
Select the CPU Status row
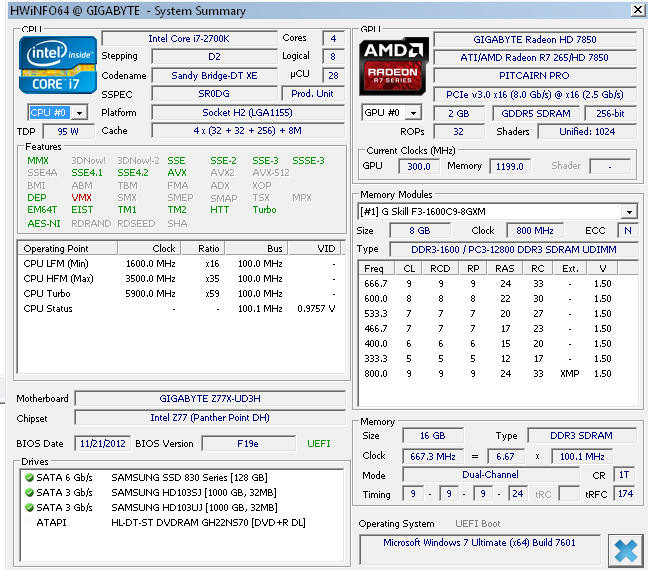click(x=180, y=309)
